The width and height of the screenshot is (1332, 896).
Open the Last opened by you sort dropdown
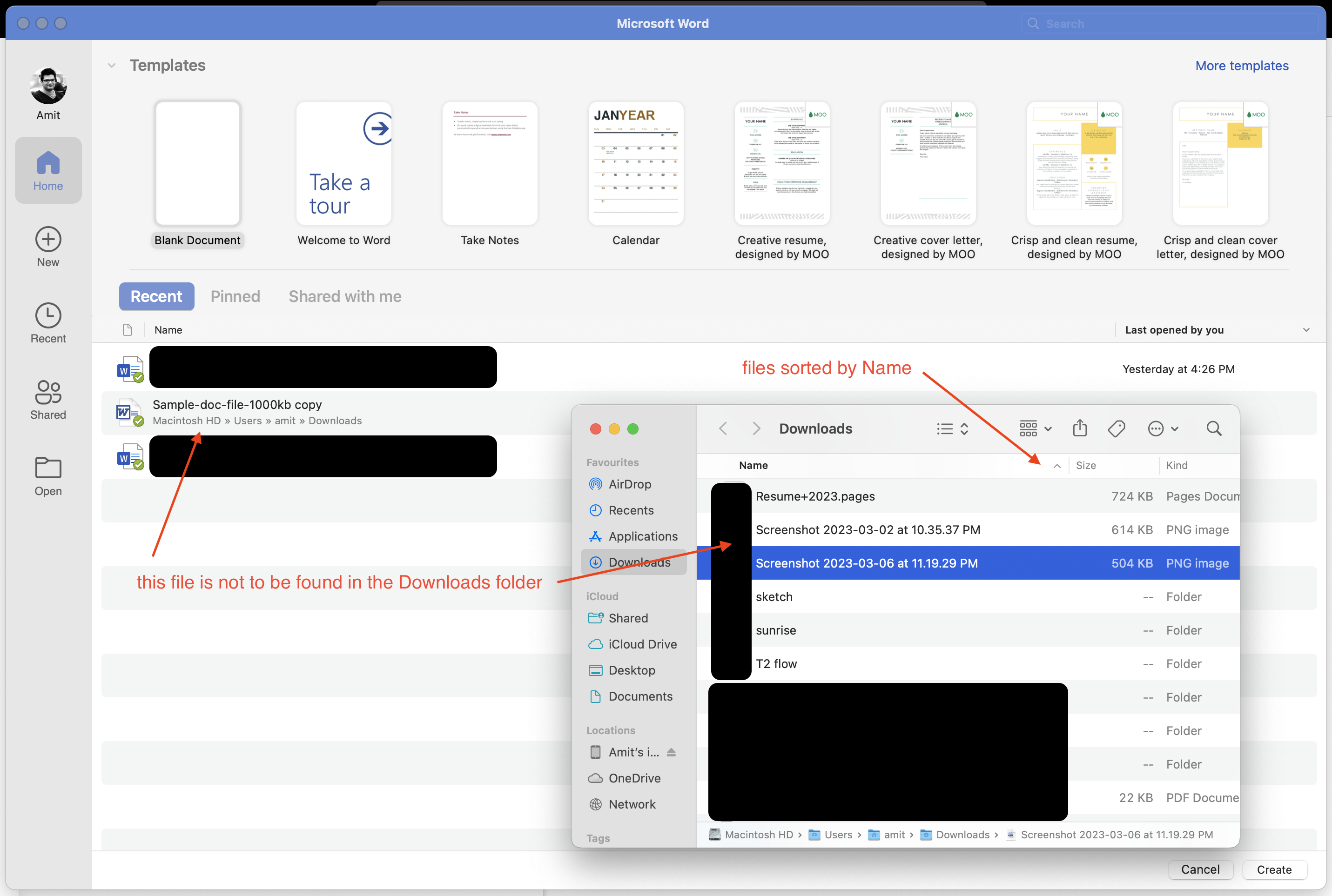point(1305,330)
